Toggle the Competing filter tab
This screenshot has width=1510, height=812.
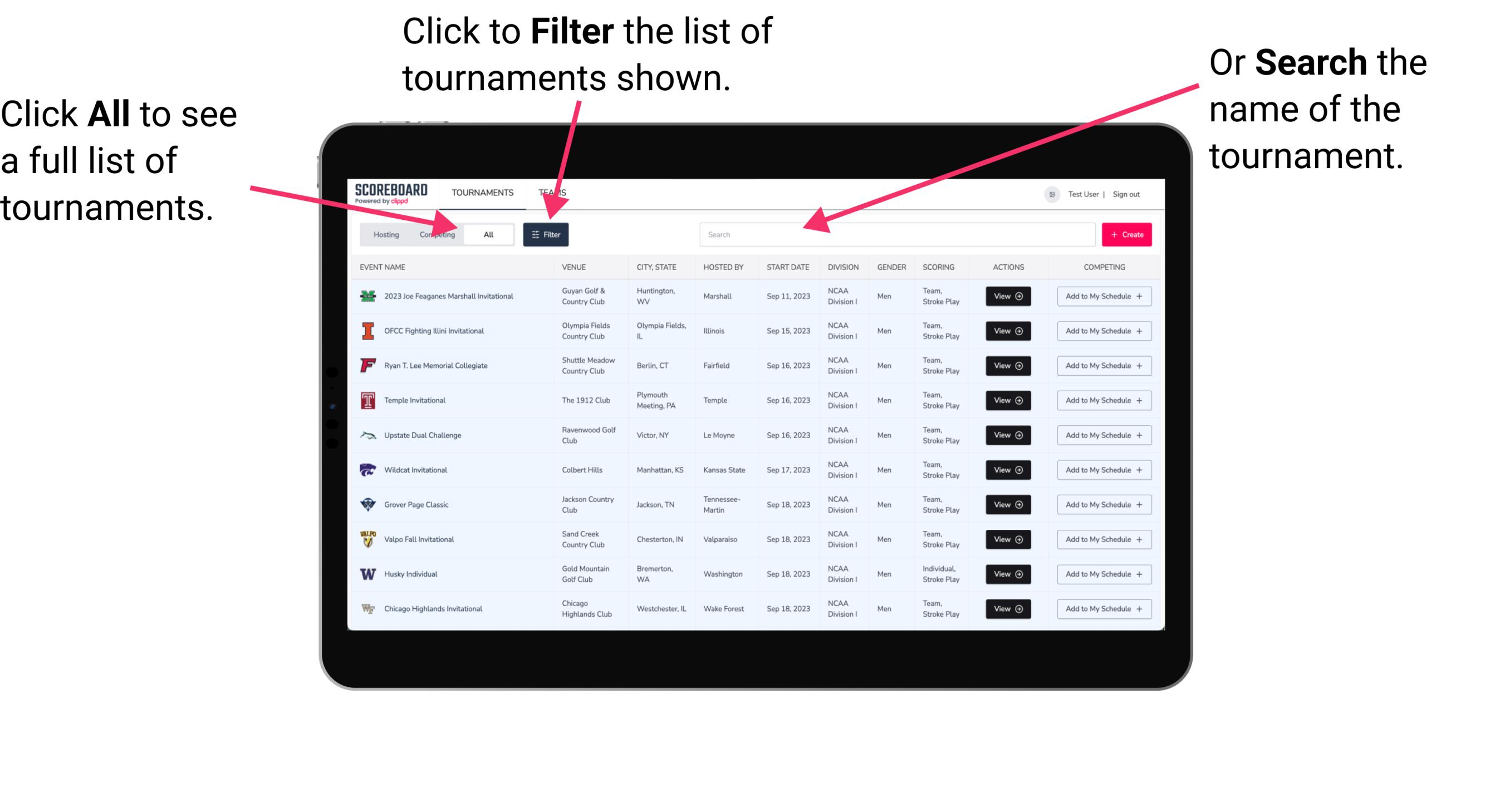pyautogui.click(x=436, y=234)
